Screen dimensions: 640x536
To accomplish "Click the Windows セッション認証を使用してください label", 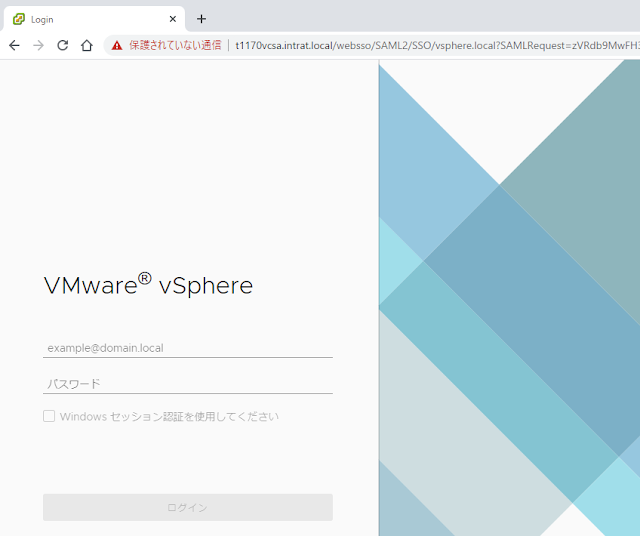I will click(x=169, y=416).
